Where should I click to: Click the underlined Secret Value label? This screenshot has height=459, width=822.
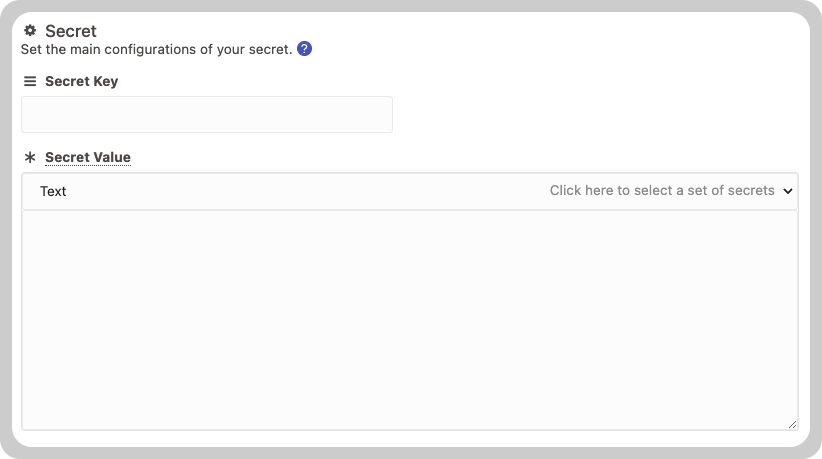click(88, 157)
